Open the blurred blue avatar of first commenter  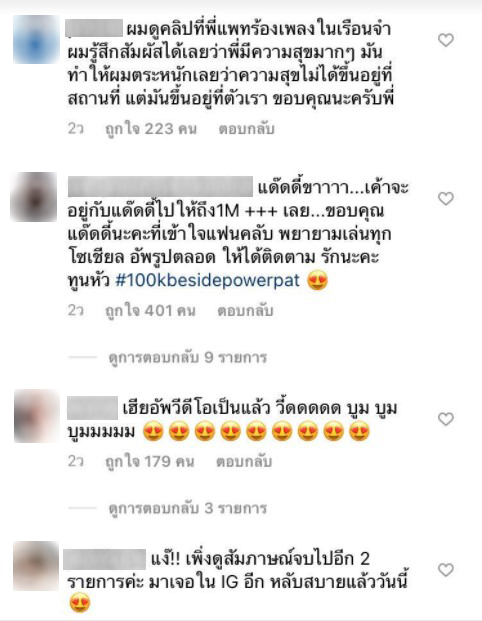tap(36, 40)
